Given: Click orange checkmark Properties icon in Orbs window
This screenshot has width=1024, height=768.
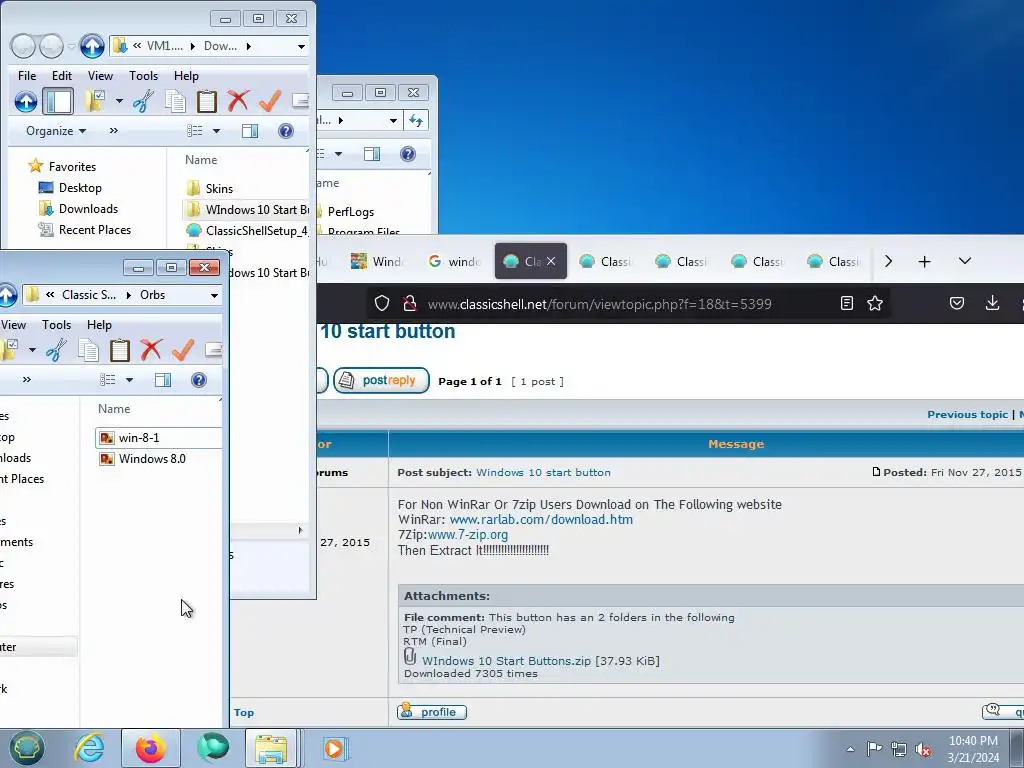Looking at the screenshot, I should (183, 350).
